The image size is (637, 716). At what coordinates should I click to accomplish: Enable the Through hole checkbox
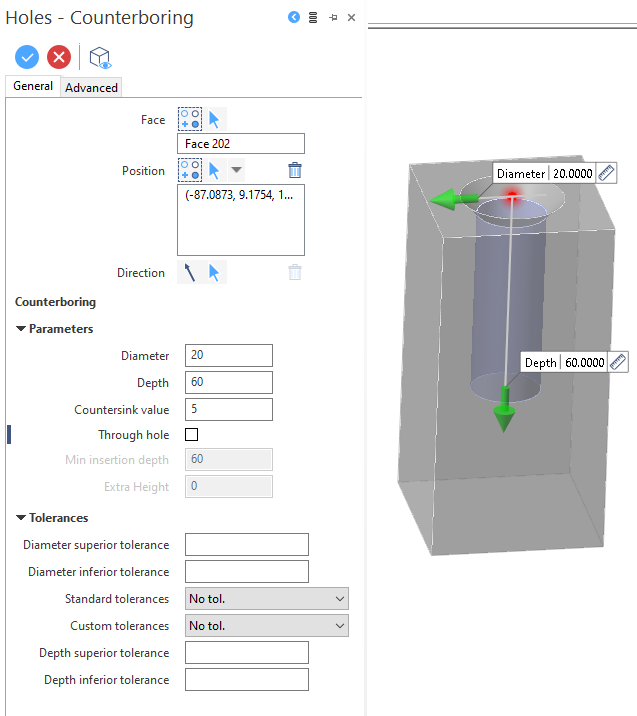point(191,434)
